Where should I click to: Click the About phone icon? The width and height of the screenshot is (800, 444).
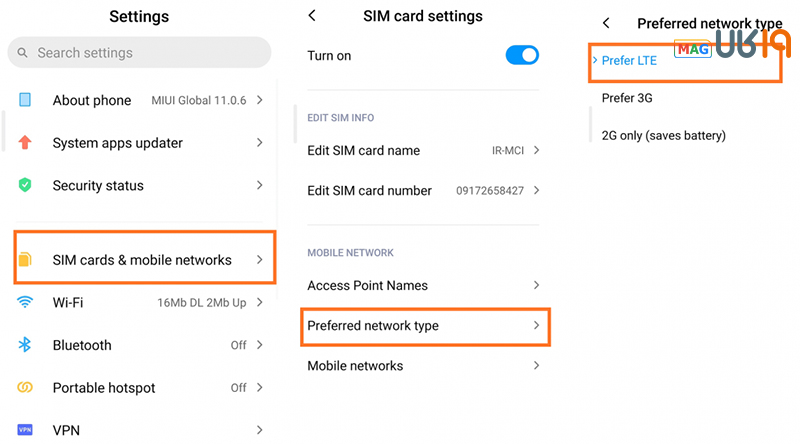(25, 100)
